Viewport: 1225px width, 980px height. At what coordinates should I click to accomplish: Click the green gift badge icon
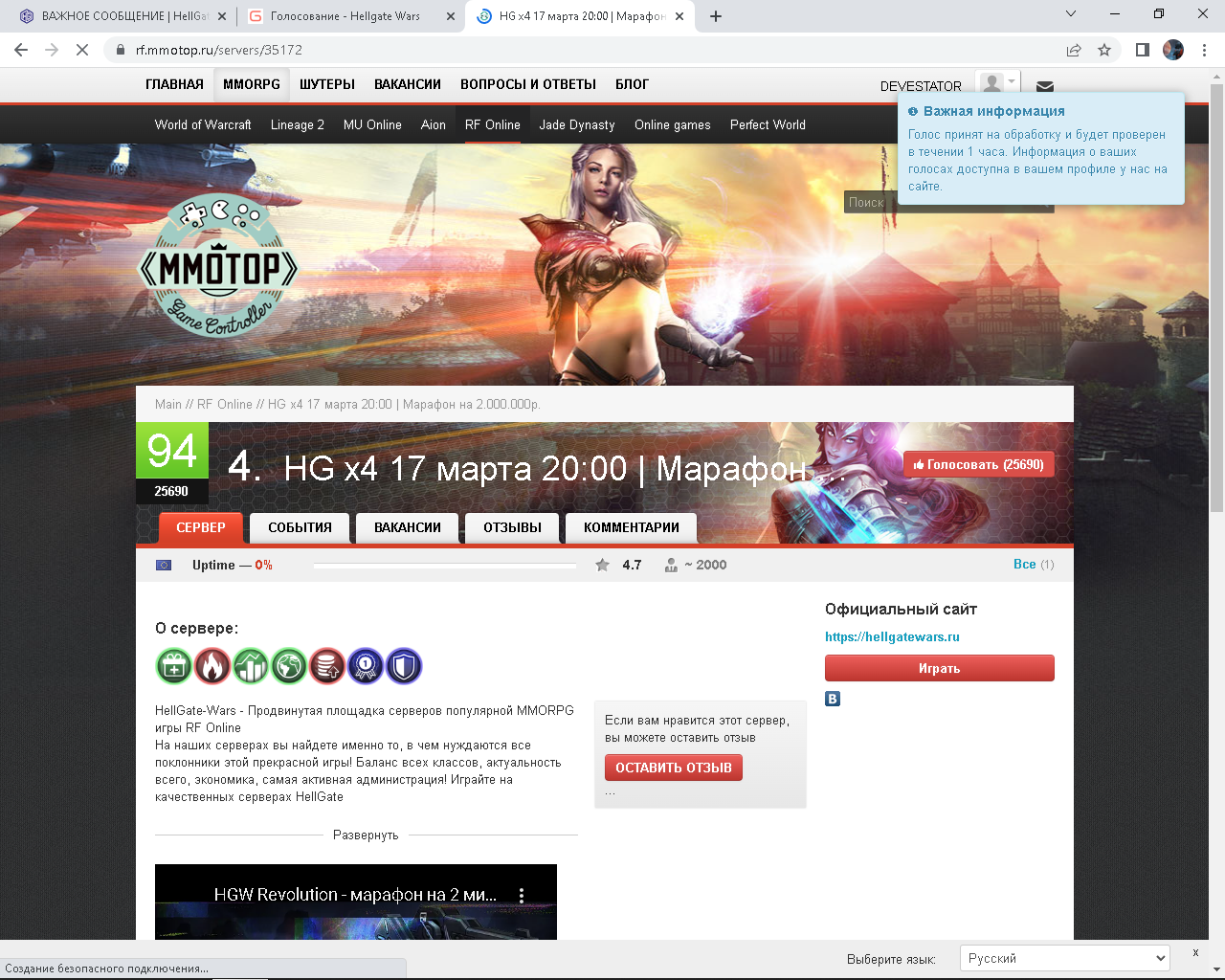174,665
